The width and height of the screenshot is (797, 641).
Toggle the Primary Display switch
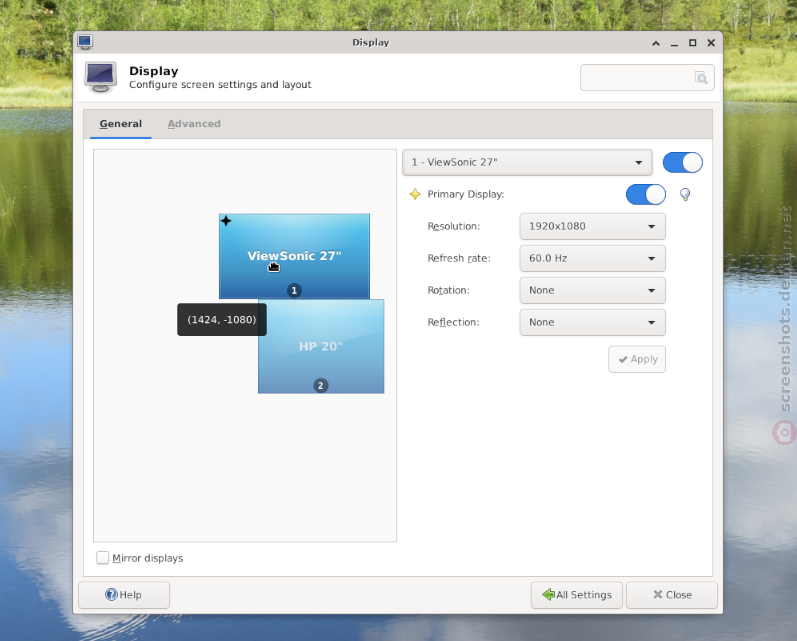(x=646, y=194)
